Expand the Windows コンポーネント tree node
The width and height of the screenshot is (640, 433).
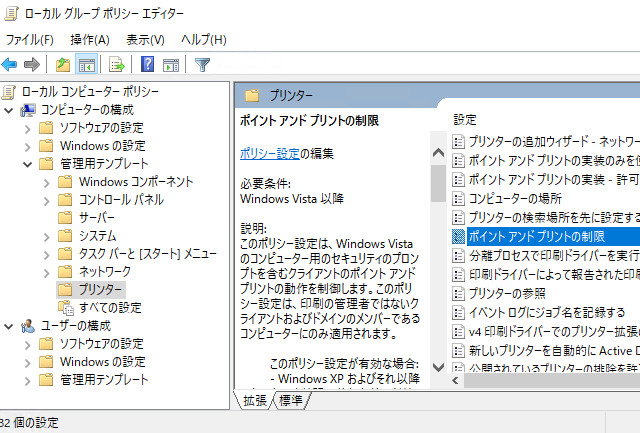(46, 182)
